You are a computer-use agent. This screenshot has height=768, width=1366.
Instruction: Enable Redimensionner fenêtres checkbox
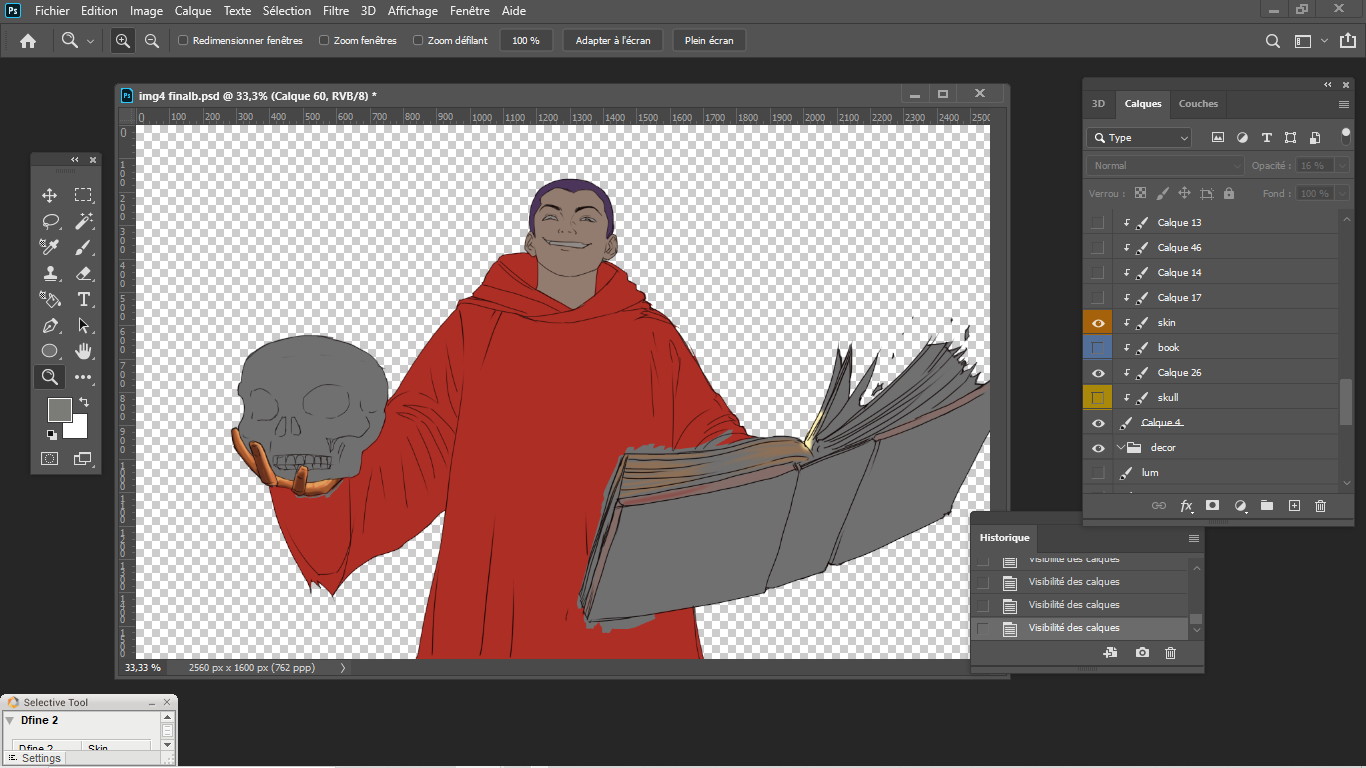pyautogui.click(x=183, y=41)
